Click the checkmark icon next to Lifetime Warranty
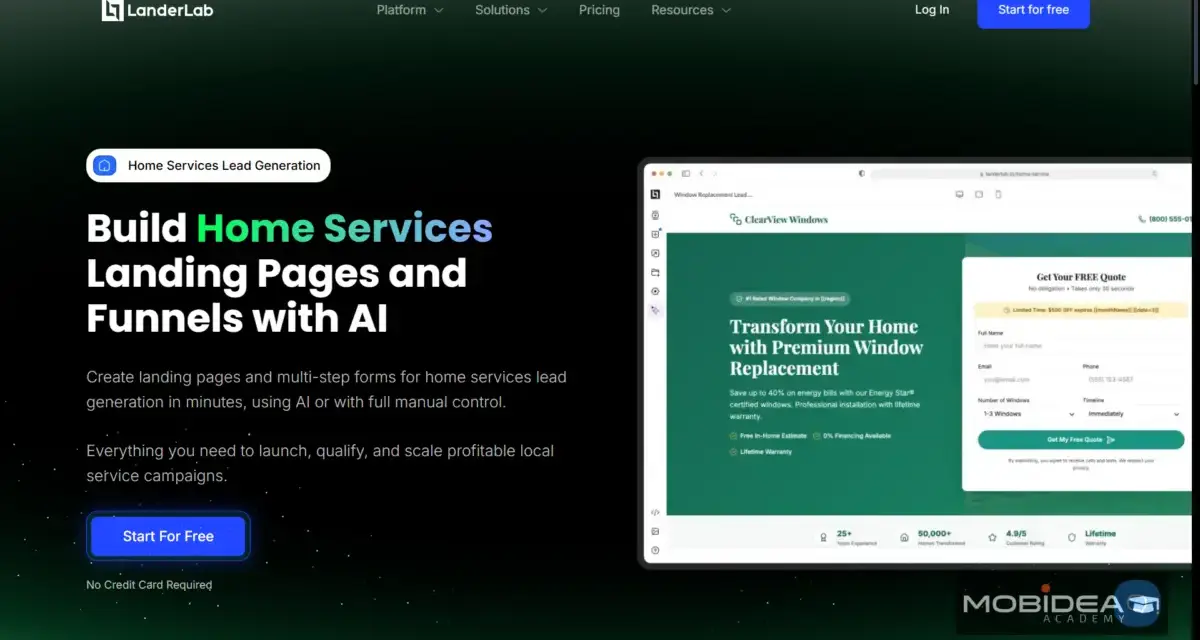Viewport: 1200px width, 640px height. point(734,452)
